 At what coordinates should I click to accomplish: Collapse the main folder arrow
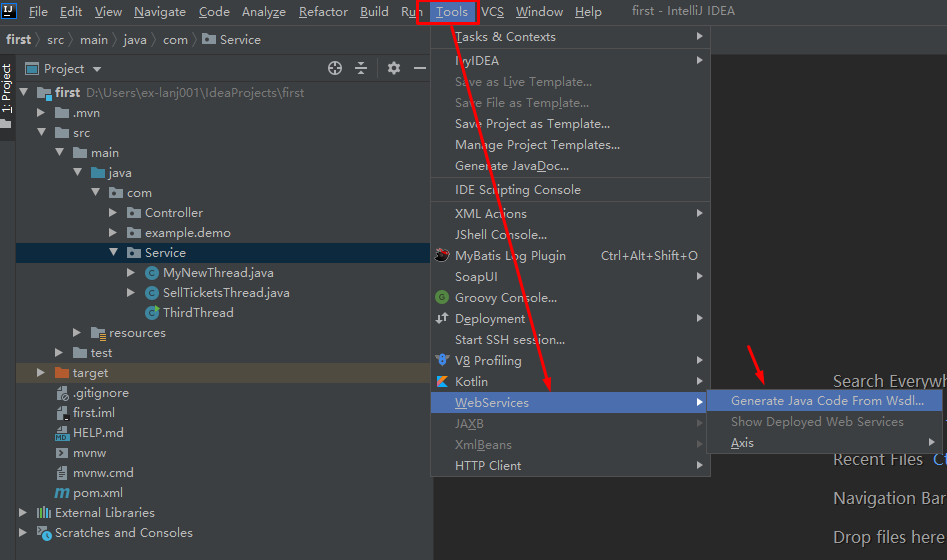59,152
